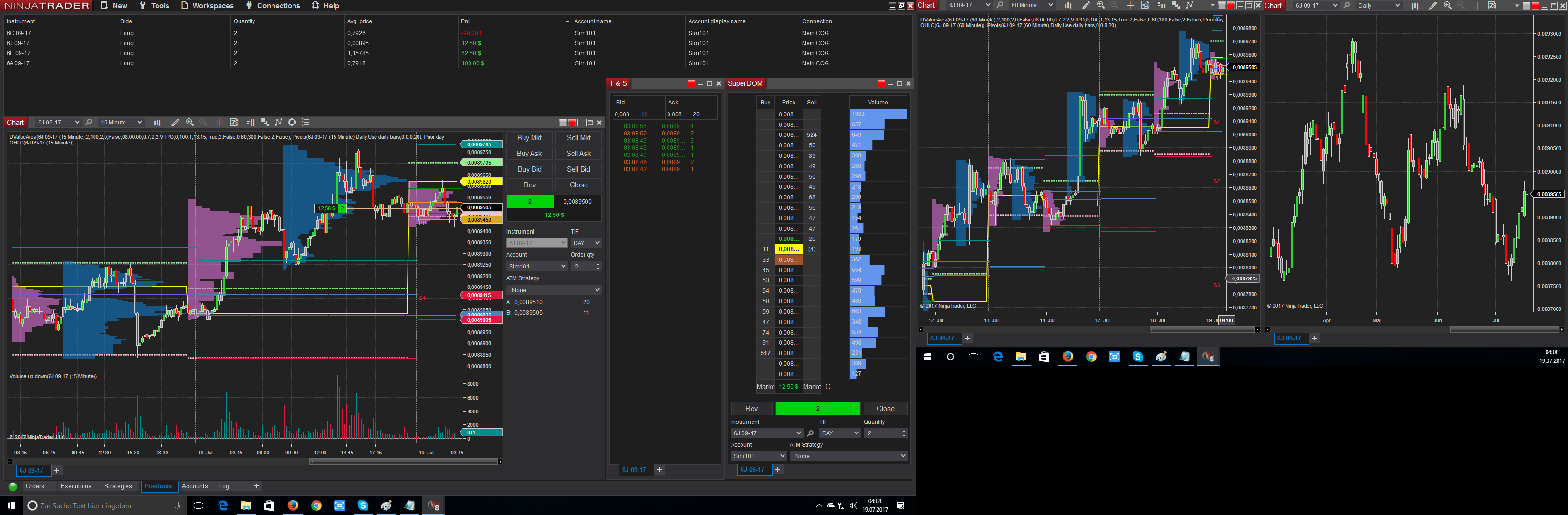The width and height of the screenshot is (1568, 515).
Task: Click zoom in icon in 60 Minute chart
Action: coord(1100,5)
